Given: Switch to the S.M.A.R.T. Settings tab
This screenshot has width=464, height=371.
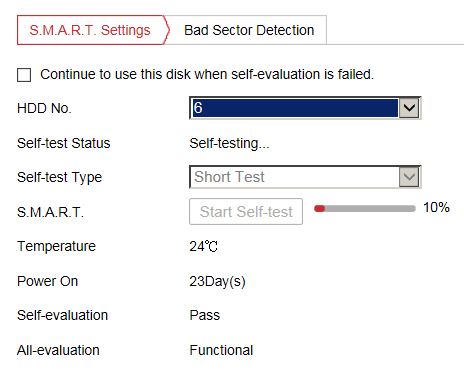Looking at the screenshot, I should (x=91, y=30).
